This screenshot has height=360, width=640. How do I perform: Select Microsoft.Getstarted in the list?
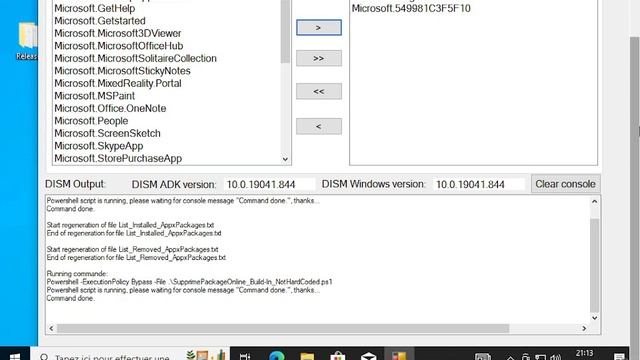(x=100, y=21)
